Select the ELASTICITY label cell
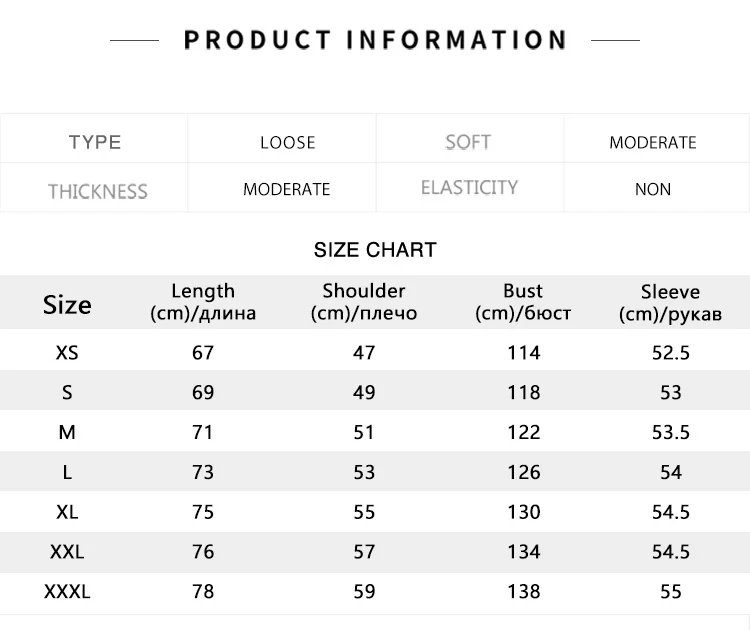The image size is (750, 630). (x=469, y=187)
